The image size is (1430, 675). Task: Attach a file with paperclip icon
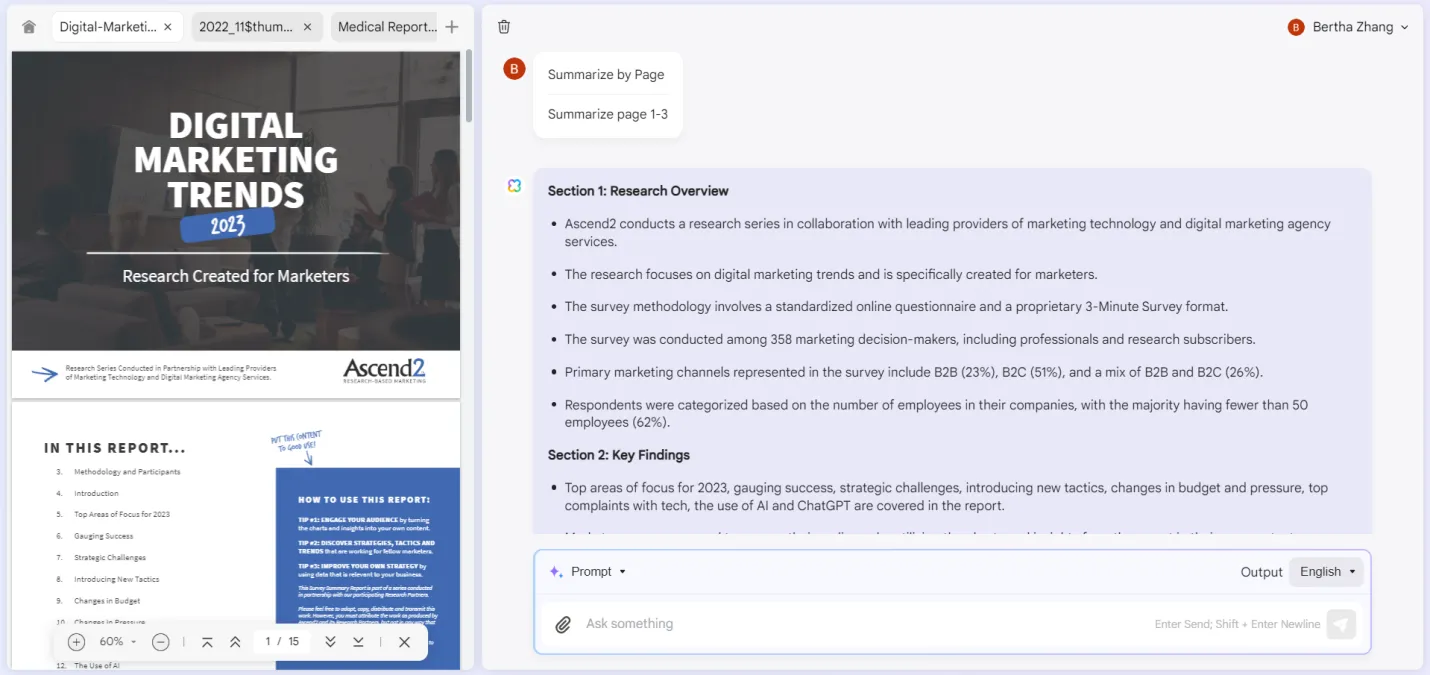pos(563,624)
